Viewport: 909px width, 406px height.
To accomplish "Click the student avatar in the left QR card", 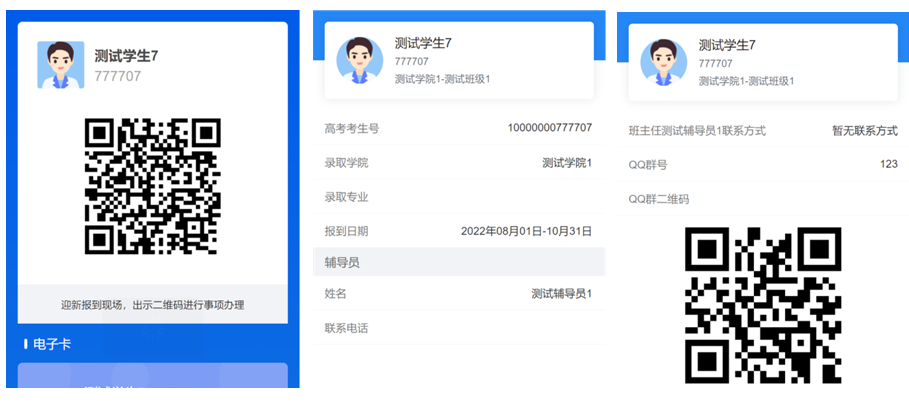I will [62, 65].
